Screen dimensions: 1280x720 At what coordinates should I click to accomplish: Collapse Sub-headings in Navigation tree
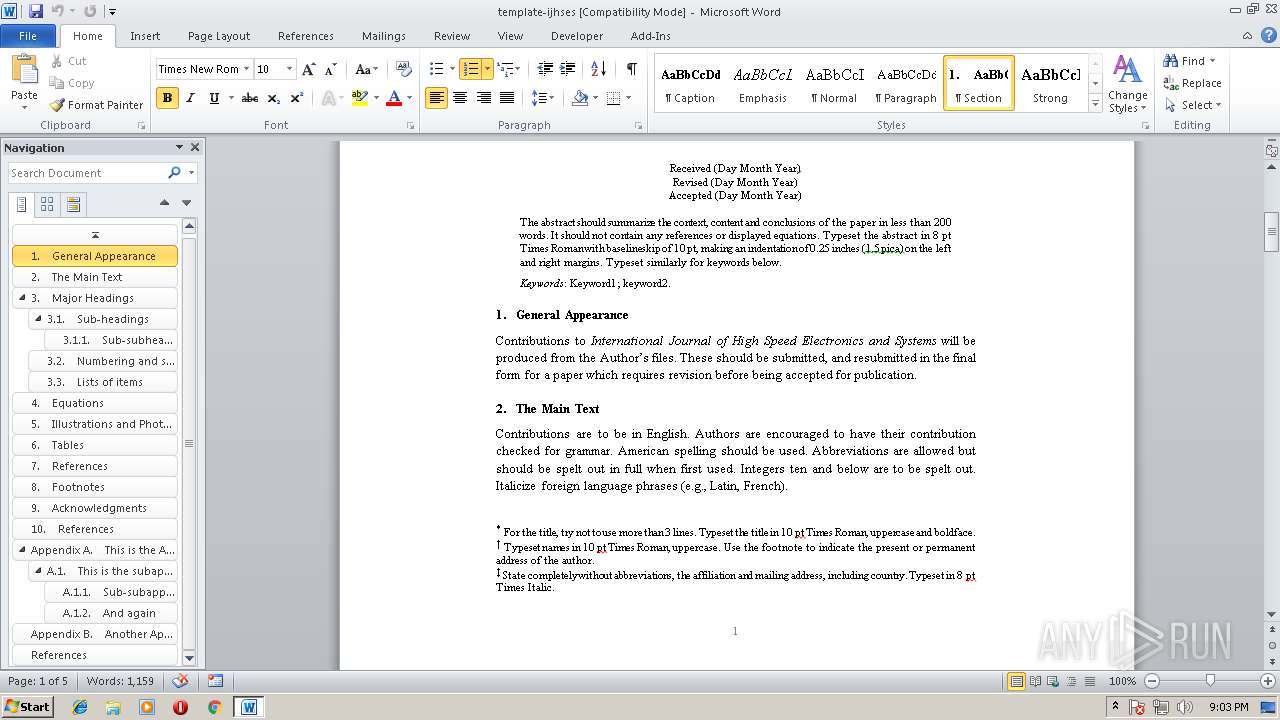[38, 319]
